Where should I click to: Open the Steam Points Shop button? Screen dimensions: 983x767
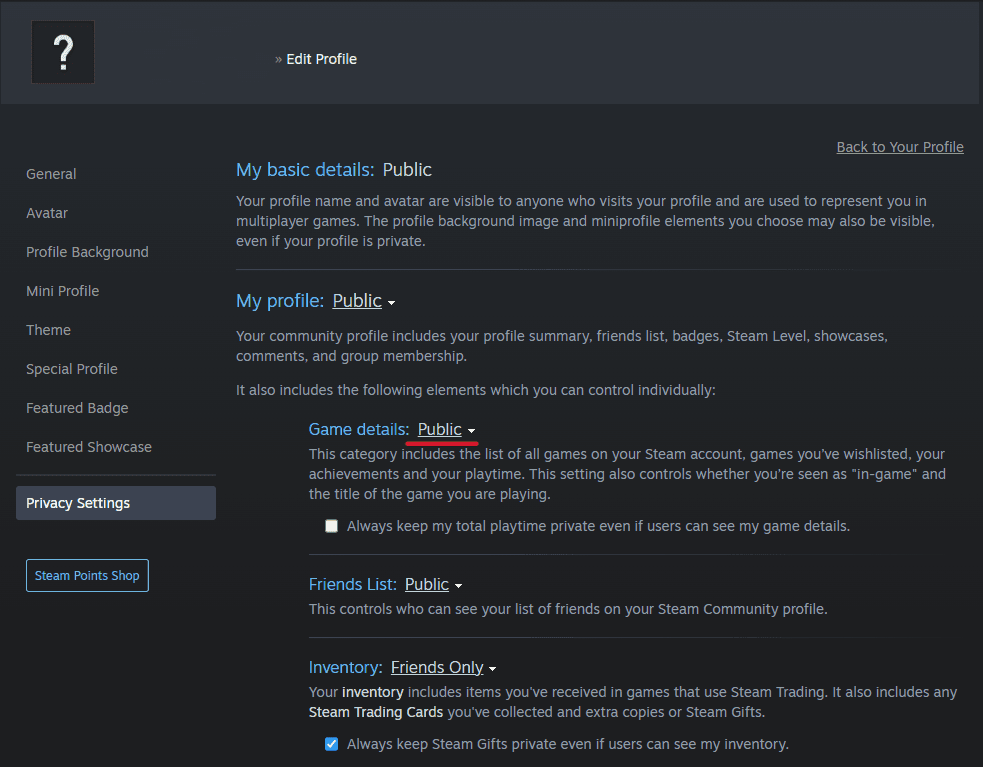87,575
